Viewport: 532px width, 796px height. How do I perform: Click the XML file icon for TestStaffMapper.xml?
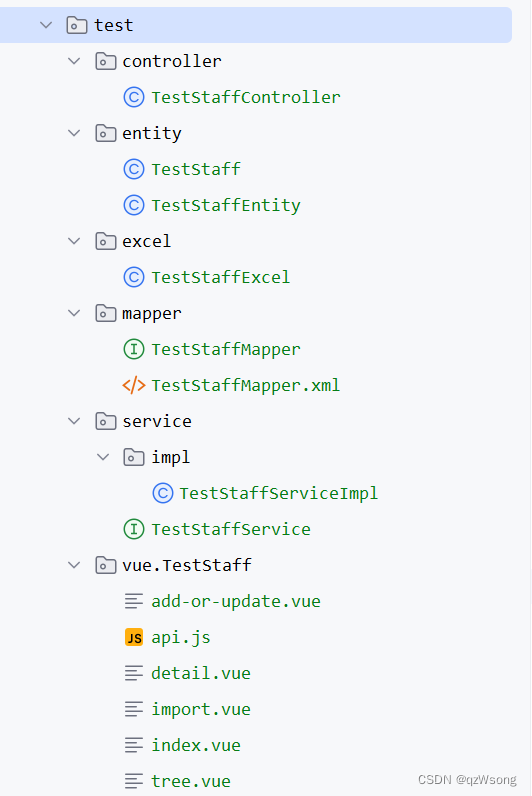pos(134,385)
